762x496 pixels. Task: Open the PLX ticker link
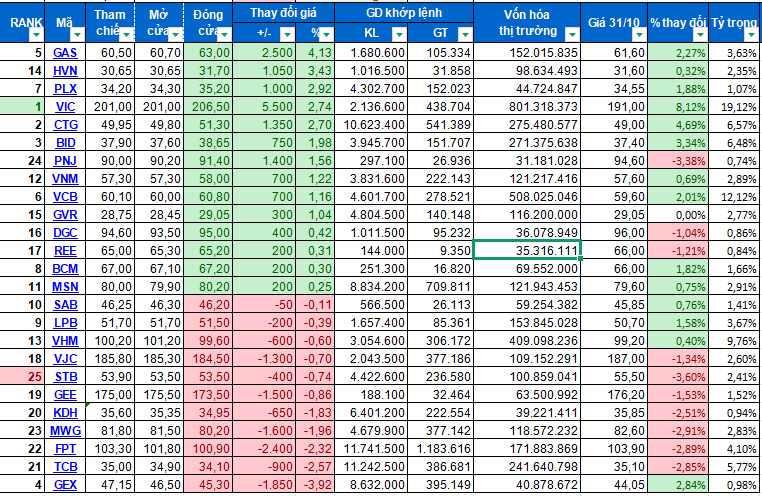point(65,88)
